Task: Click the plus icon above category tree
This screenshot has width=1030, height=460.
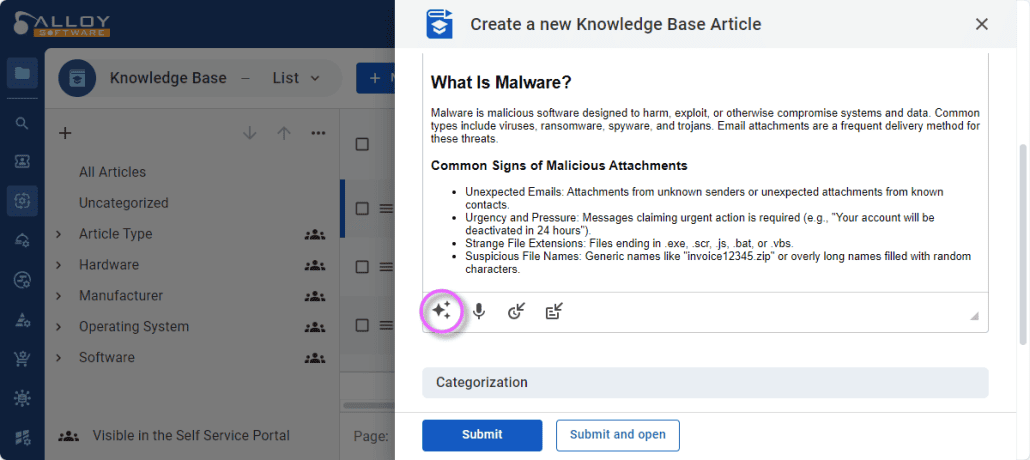Action: (65, 133)
